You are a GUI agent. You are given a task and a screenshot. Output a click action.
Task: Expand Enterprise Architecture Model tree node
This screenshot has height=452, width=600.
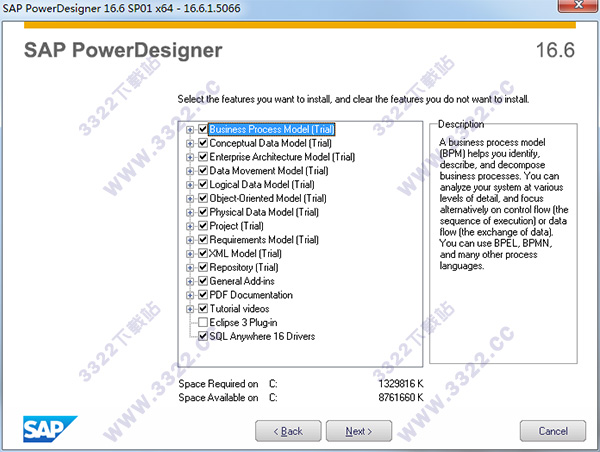[x=190, y=157]
